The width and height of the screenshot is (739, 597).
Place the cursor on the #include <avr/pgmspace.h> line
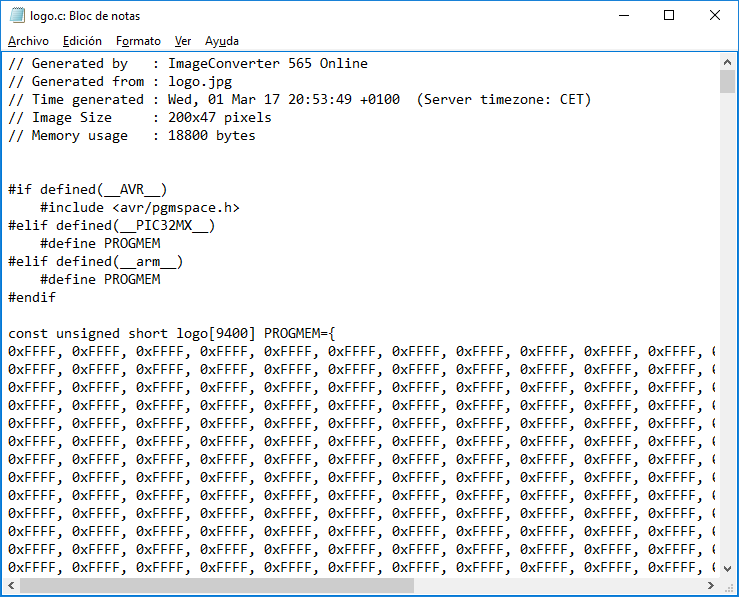140,208
